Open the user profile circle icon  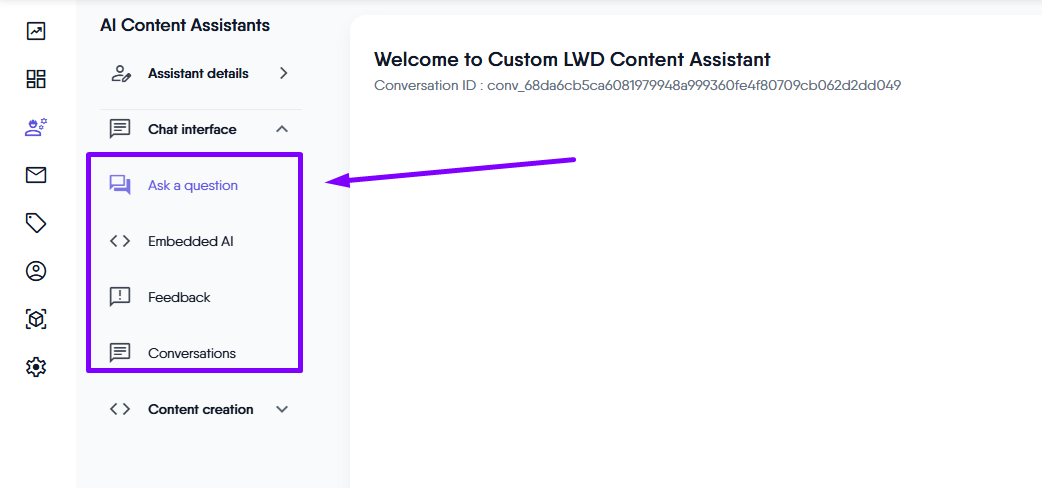36,271
